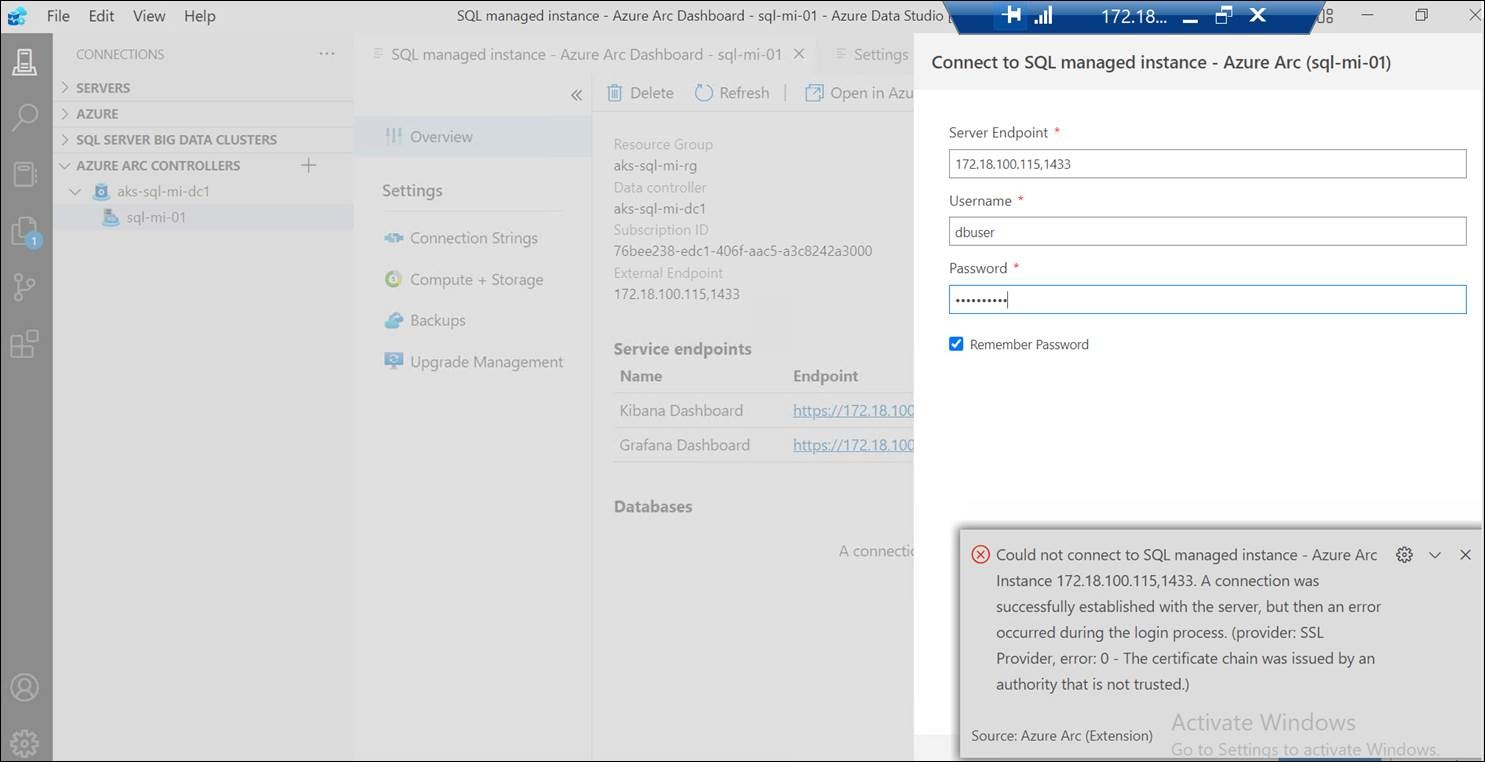This screenshot has height=762, width=1485.
Task: Select the Search icon in the activity bar
Action: point(25,118)
